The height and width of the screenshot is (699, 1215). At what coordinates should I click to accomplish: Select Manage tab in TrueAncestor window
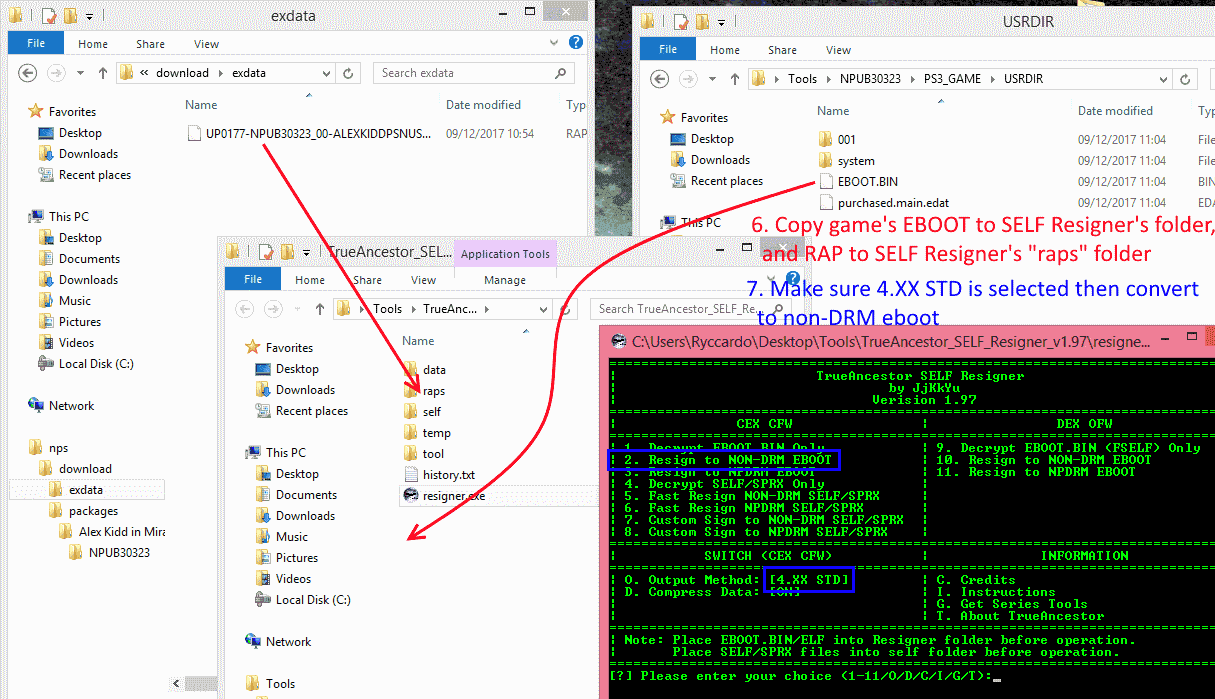[505, 280]
